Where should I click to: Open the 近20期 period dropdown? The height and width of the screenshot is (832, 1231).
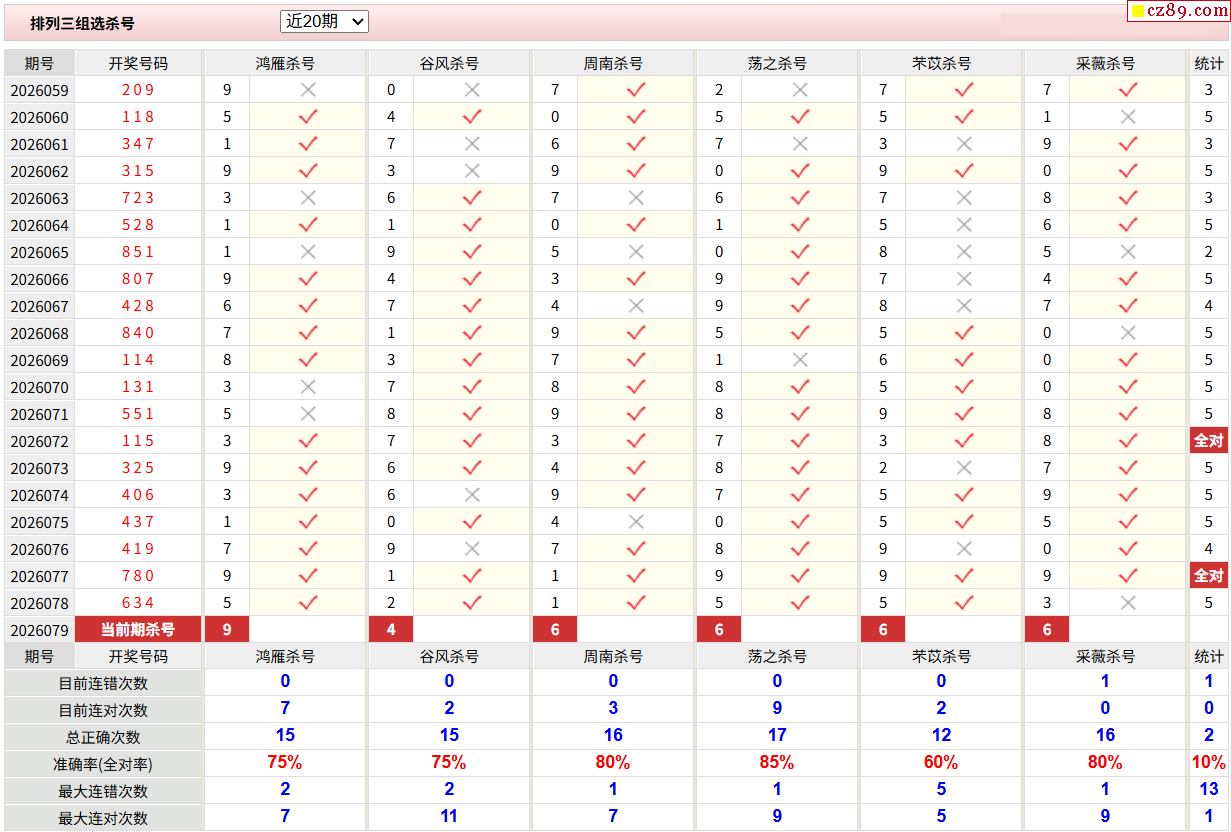(324, 21)
